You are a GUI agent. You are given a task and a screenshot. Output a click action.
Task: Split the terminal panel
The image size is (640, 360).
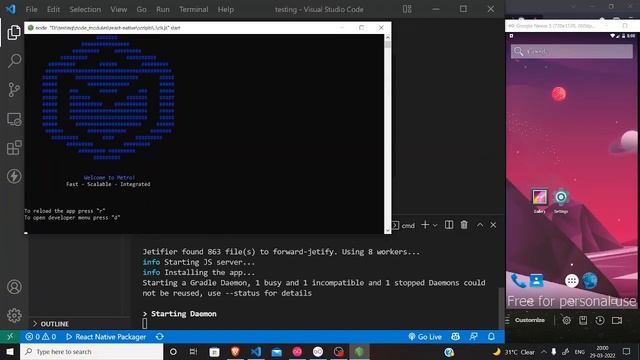(449, 225)
